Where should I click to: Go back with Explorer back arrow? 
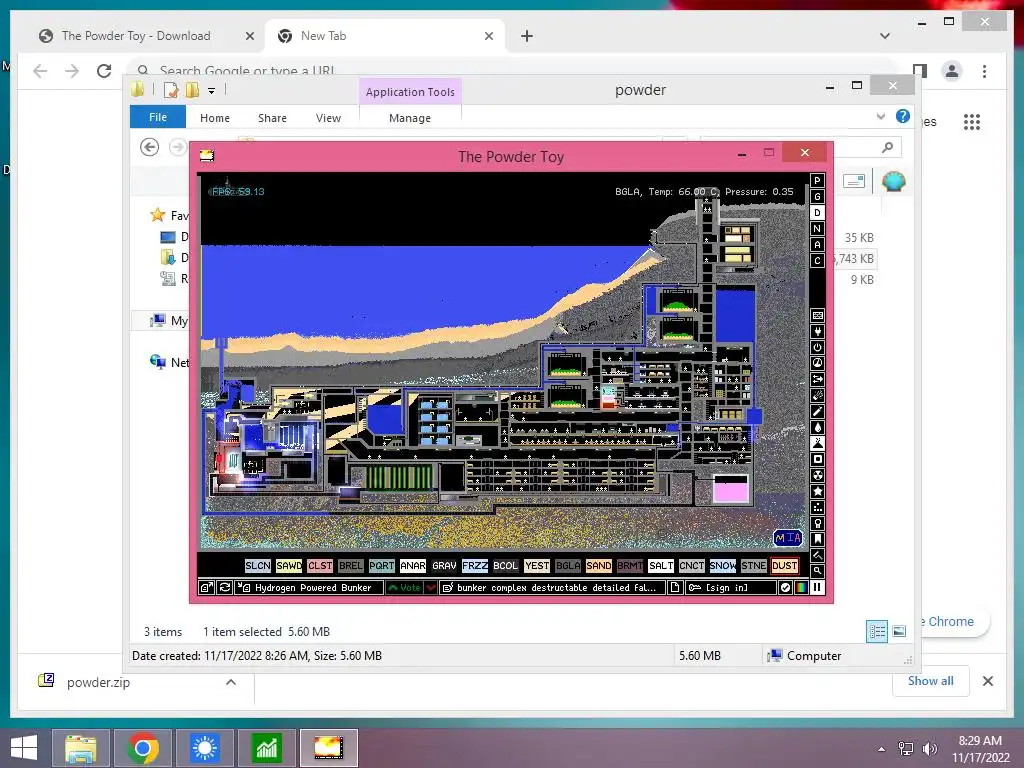150,147
